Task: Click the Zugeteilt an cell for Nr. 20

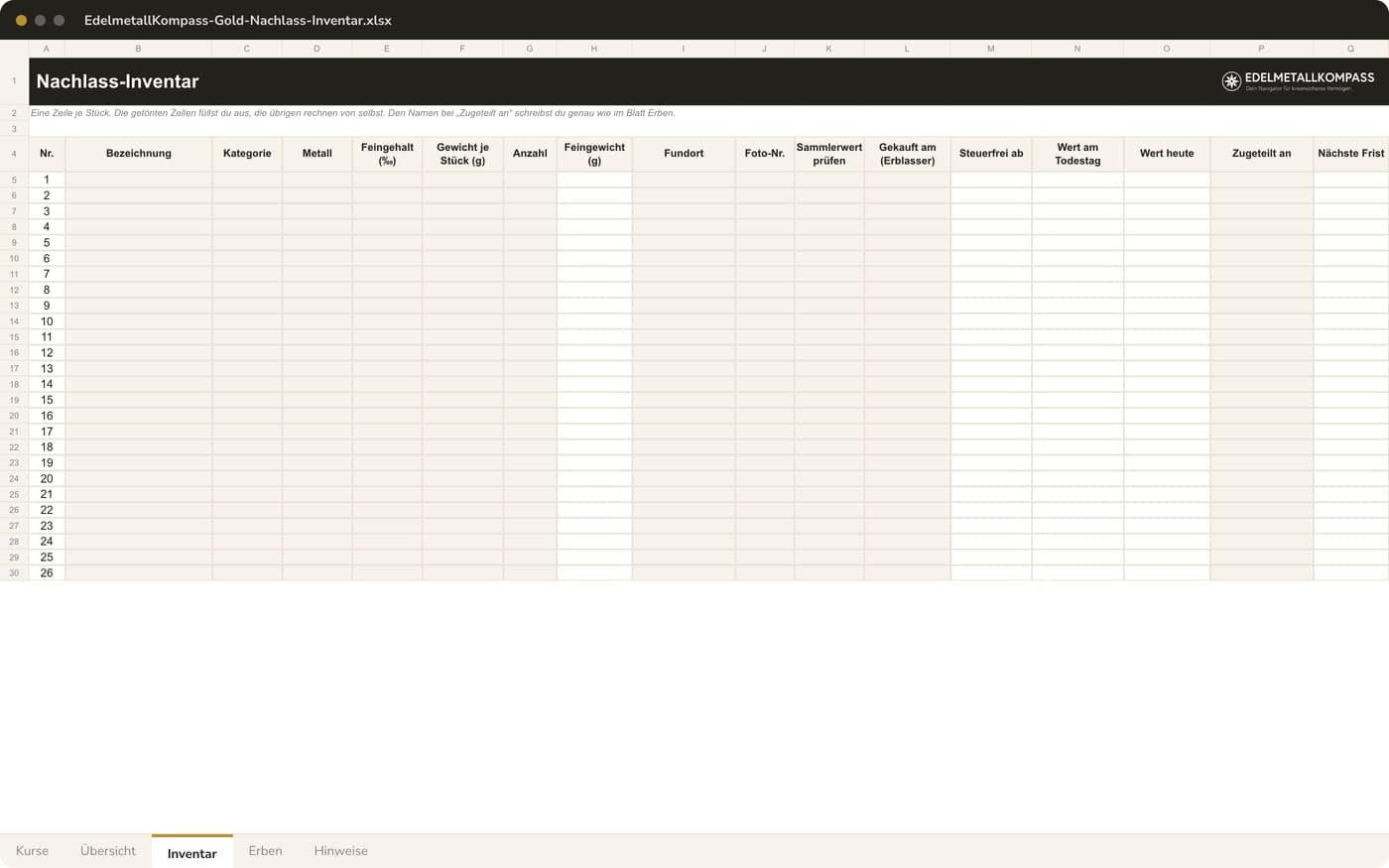Action: tap(1262, 478)
